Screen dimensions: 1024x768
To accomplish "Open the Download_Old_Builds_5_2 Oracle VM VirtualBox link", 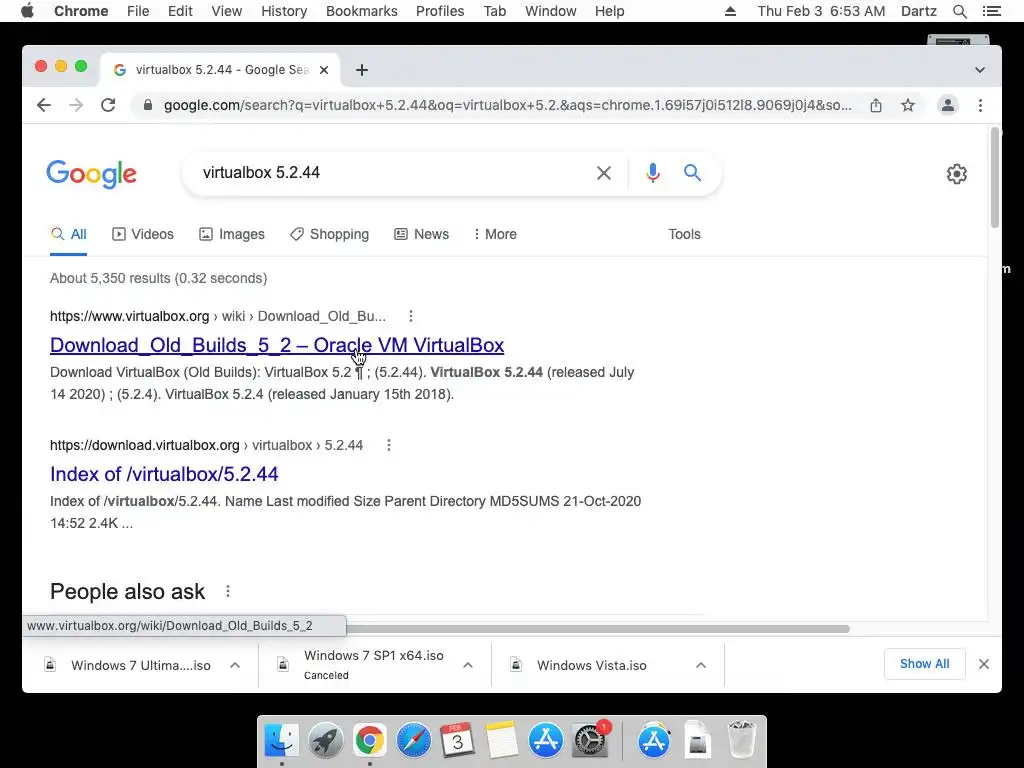I will pyautogui.click(x=277, y=345).
